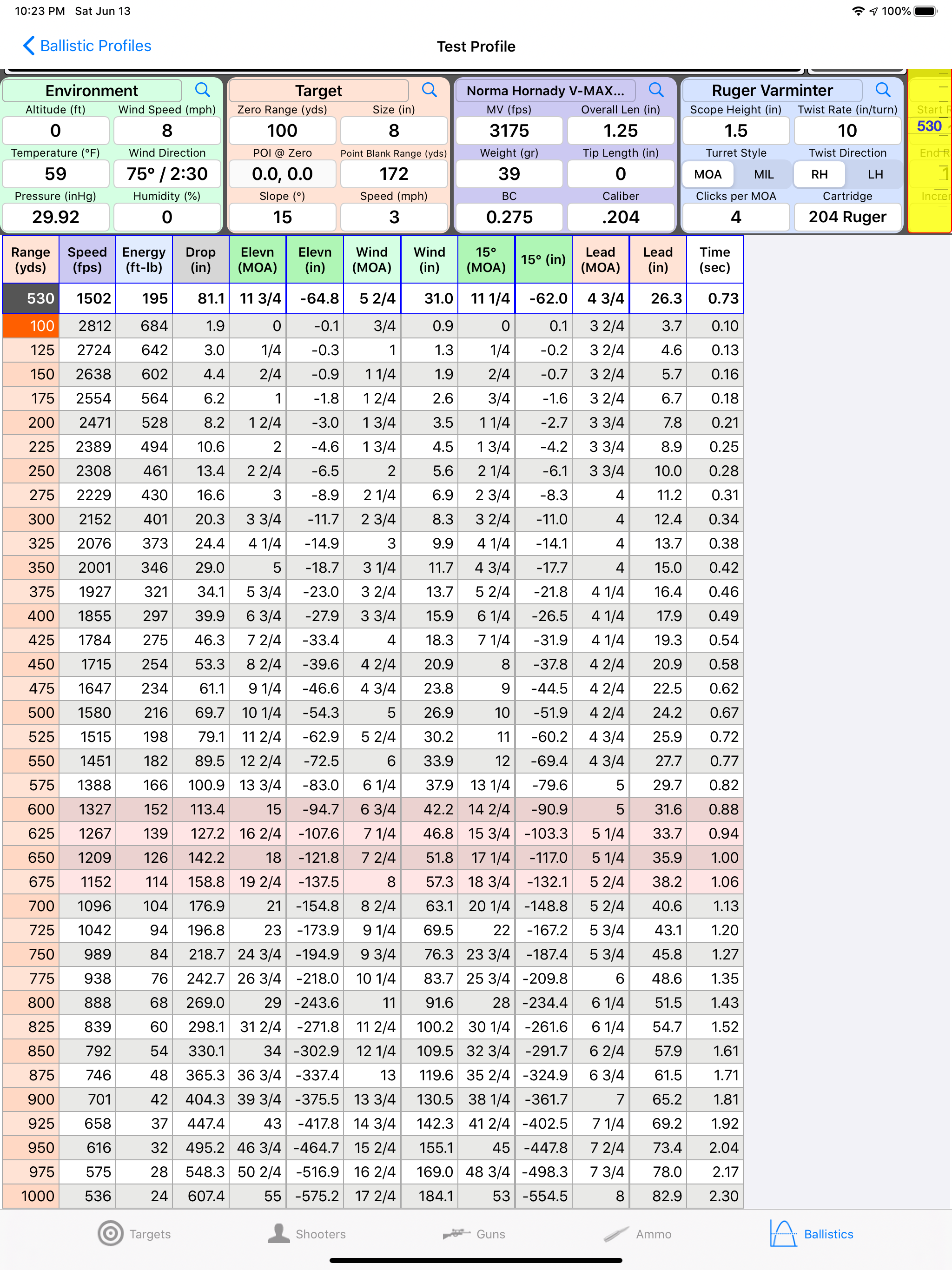952x1270 pixels.
Task: Edit the Temperature field value 59
Action: [x=55, y=174]
